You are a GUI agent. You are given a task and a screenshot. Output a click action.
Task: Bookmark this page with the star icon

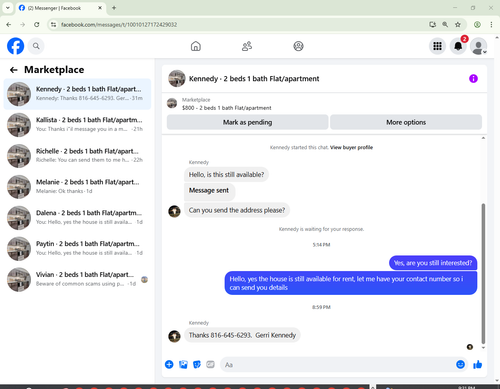tap(458, 25)
